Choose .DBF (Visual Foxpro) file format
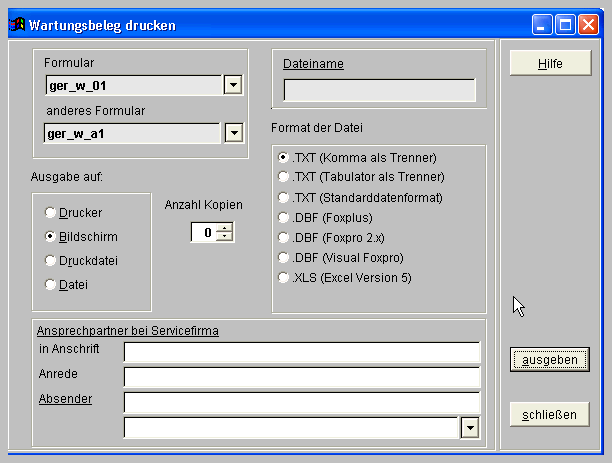The height and width of the screenshot is (463, 612). coord(284,257)
